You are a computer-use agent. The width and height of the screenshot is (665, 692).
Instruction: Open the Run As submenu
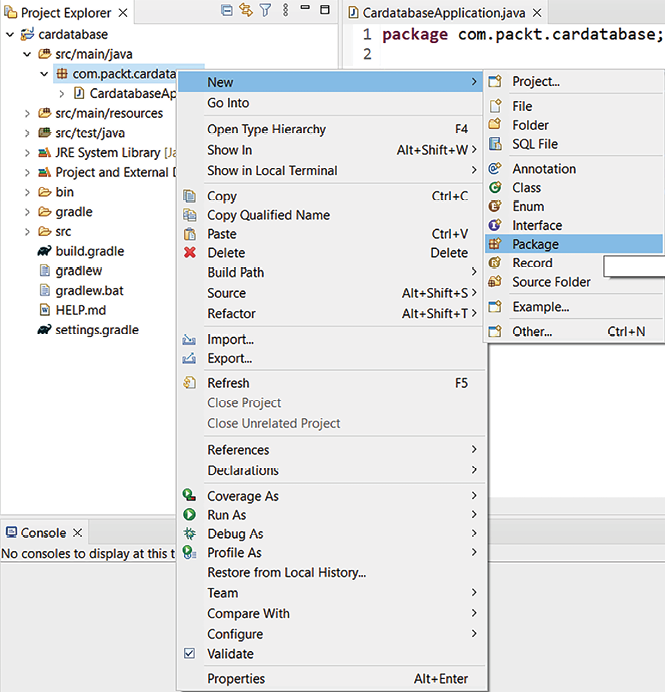[x=226, y=515]
